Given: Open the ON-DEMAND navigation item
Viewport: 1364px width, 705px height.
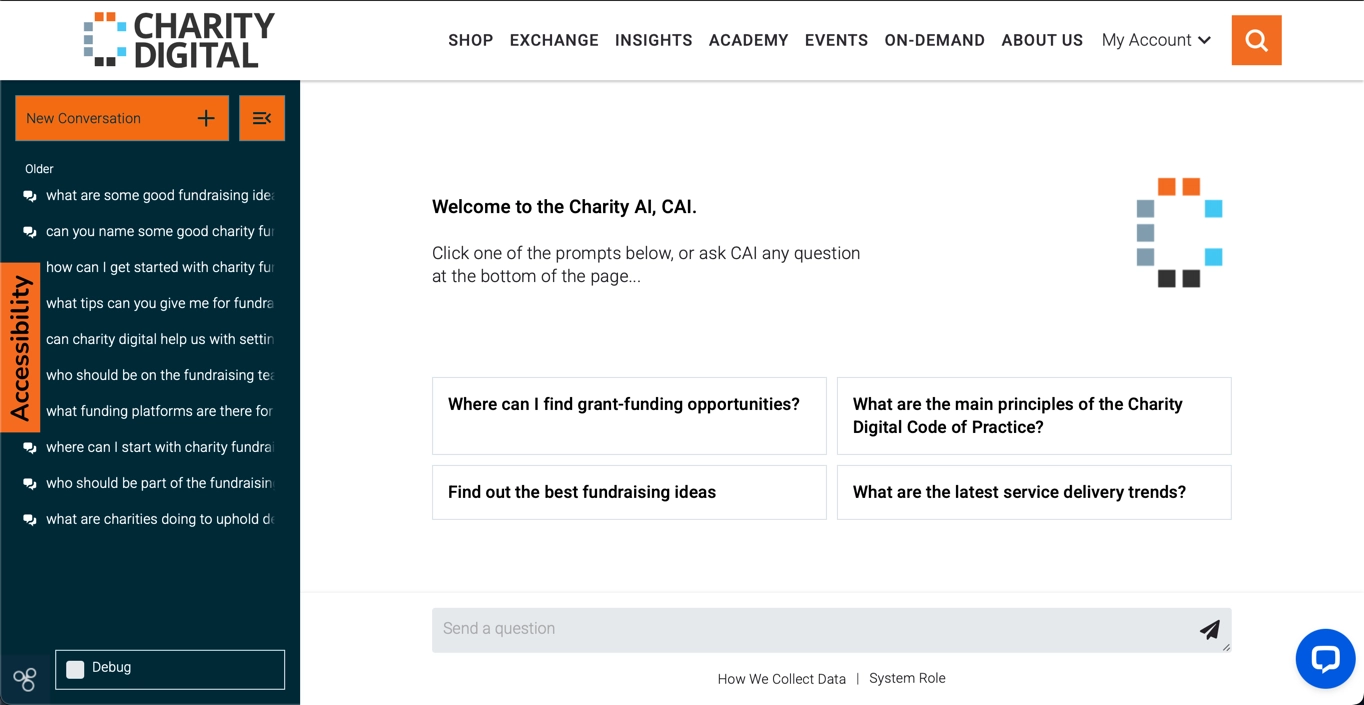Looking at the screenshot, I should pos(934,40).
